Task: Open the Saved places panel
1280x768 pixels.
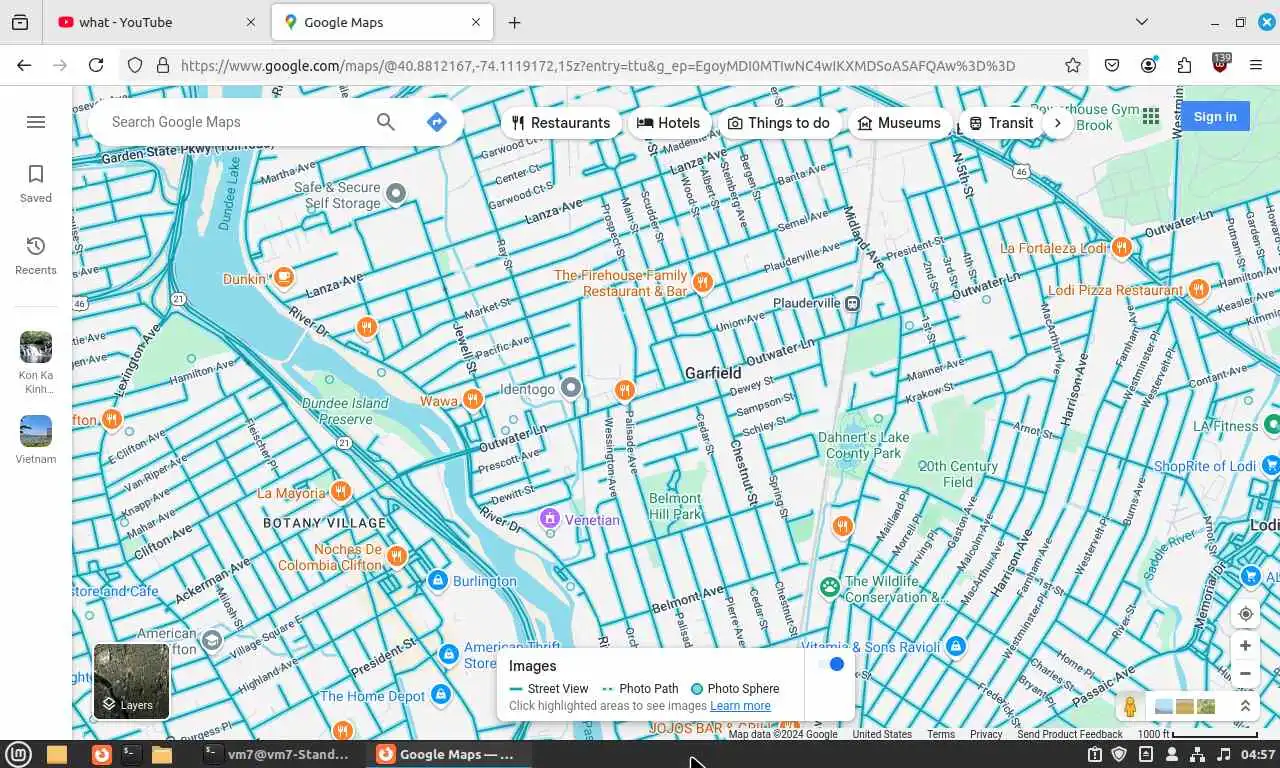Action: (x=36, y=184)
